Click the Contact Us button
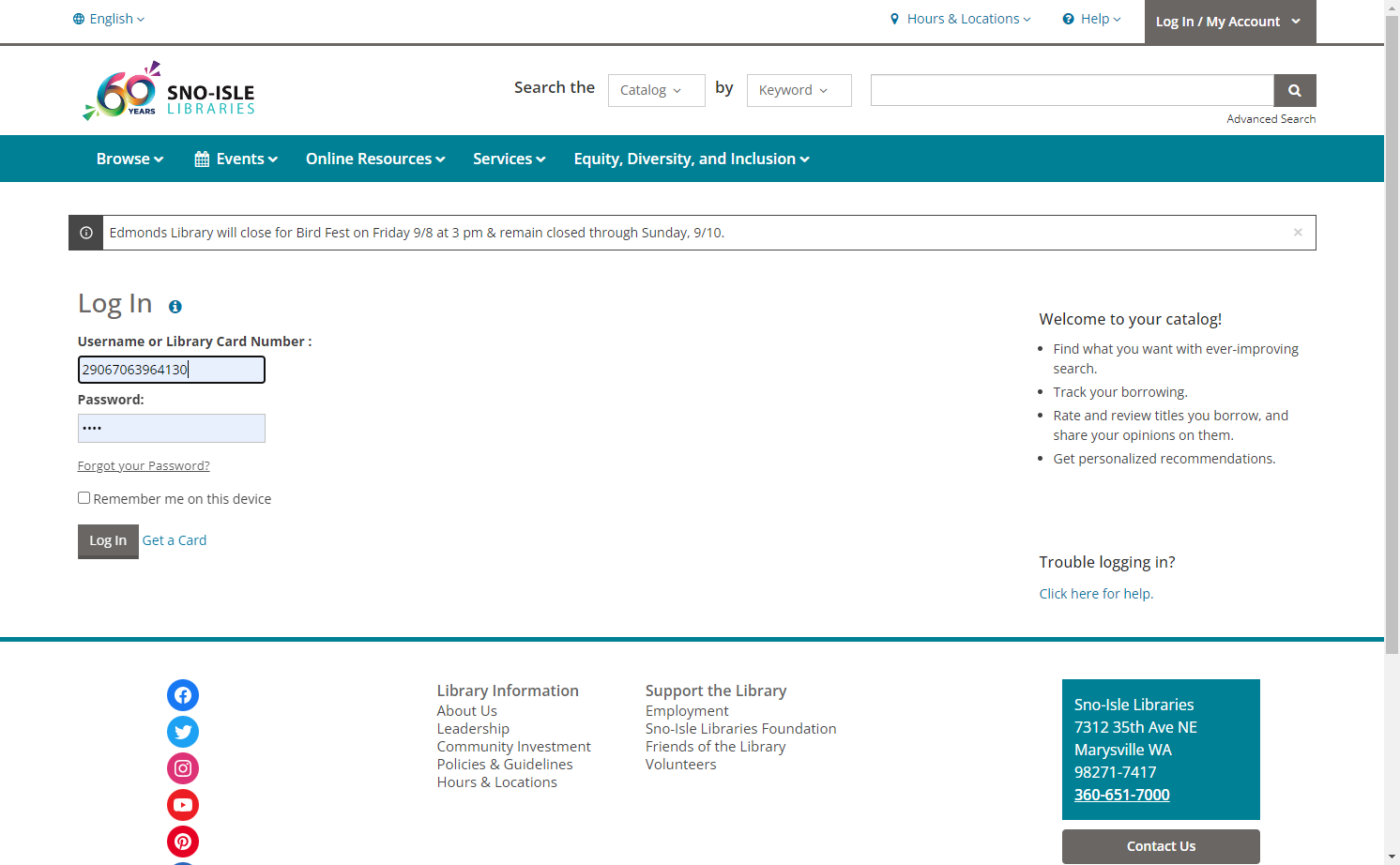This screenshot has height=865, width=1400. 1161,846
